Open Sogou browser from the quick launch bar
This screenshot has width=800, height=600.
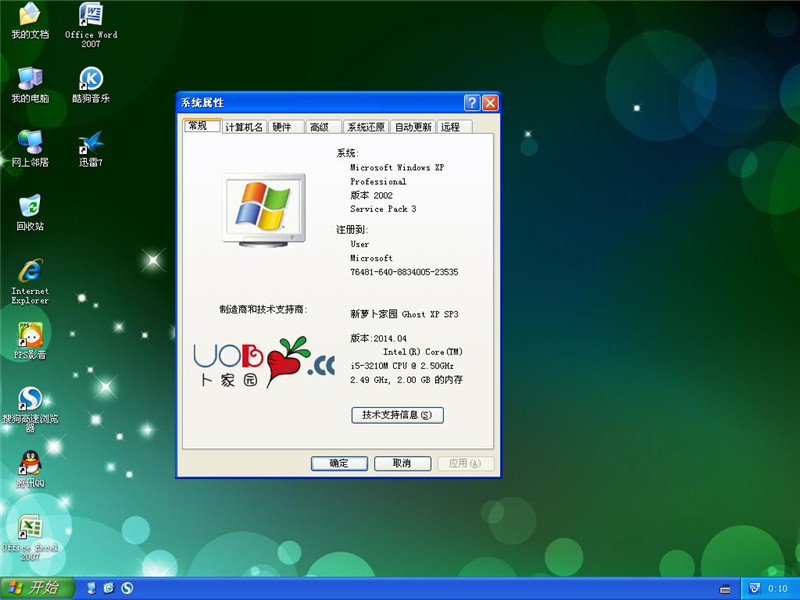pyautogui.click(x=127, y=588)
